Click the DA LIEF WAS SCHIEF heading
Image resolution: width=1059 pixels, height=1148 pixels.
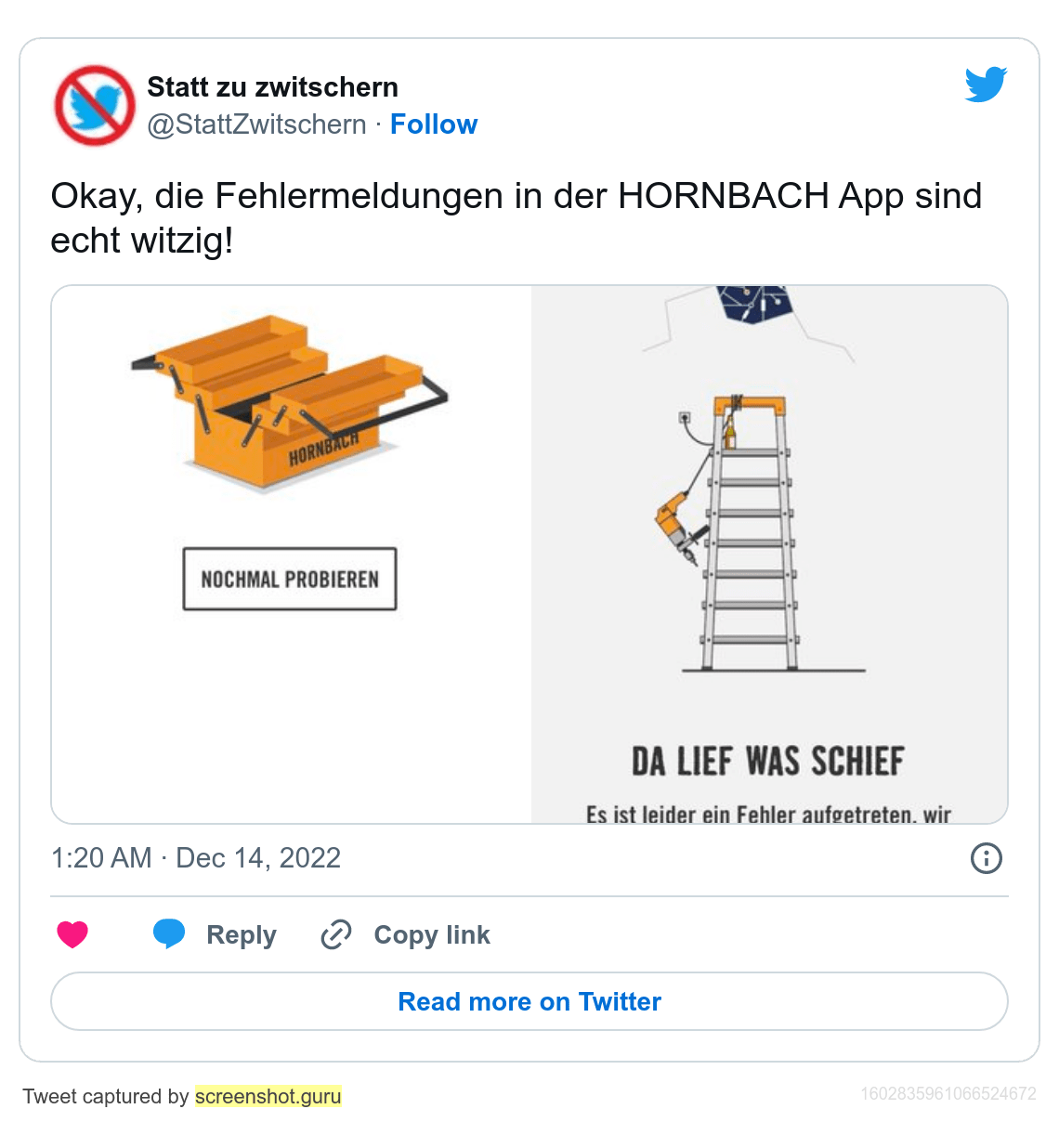pyautogui.click(x=768, y=762)
